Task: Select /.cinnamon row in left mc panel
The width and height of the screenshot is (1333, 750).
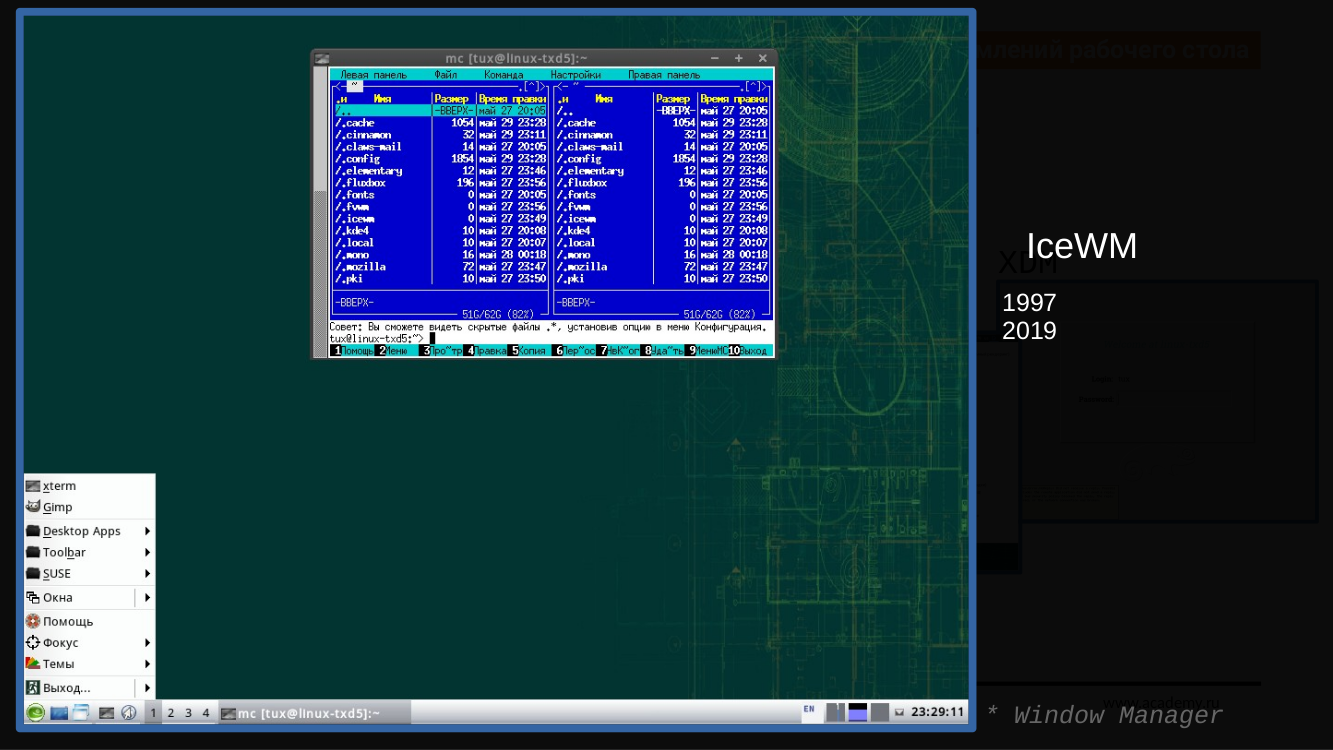Action: (441, 135)
